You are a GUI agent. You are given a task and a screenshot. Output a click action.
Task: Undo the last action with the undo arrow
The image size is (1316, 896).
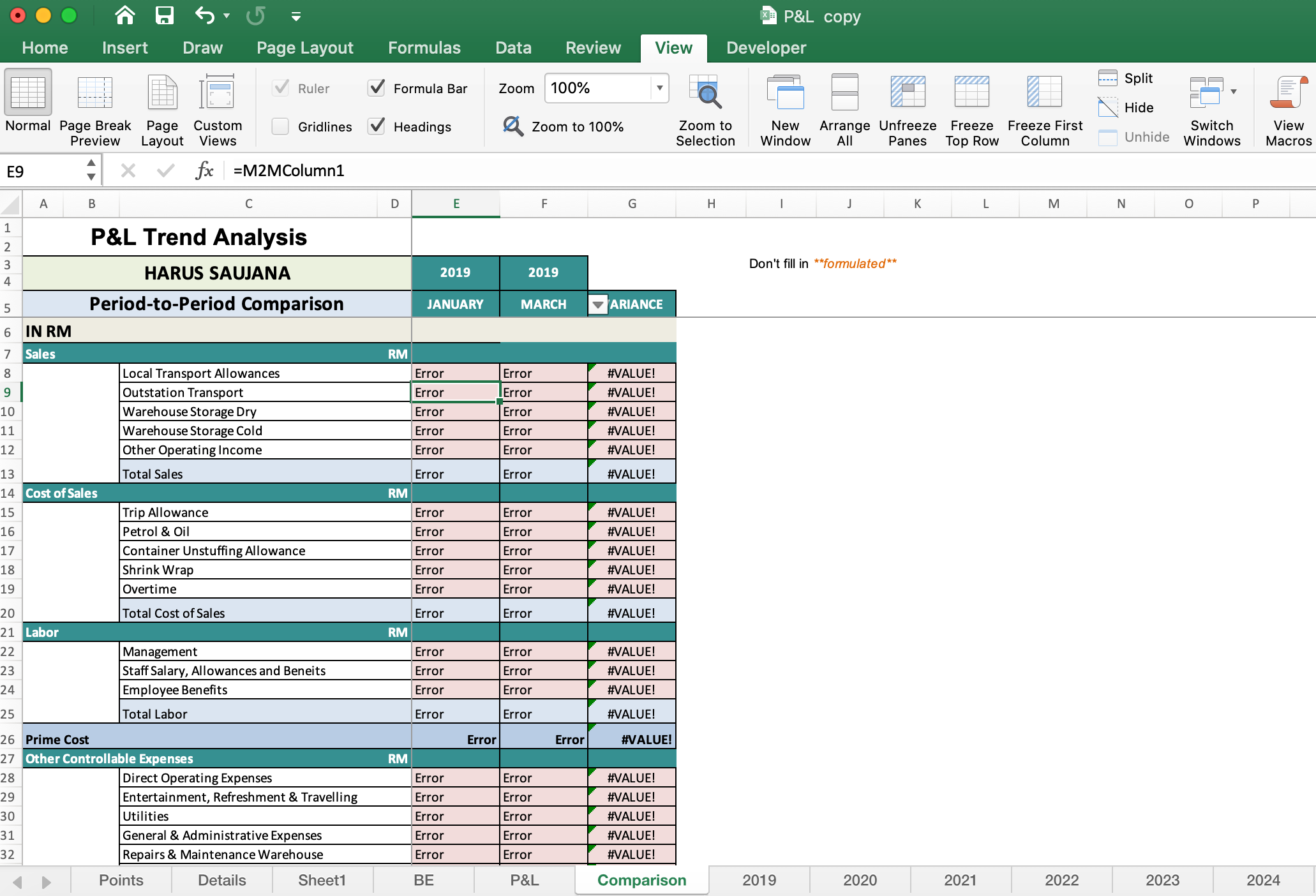pyautogui.click(x=205, y=15)
